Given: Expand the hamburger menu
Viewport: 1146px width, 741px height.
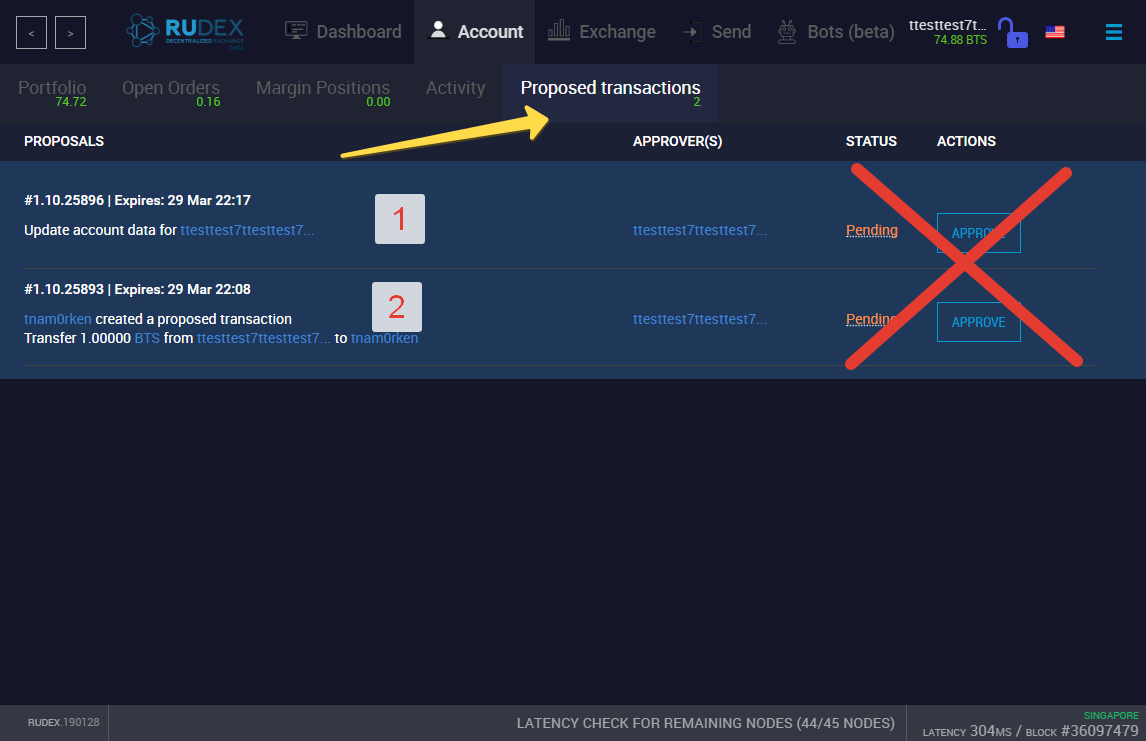Looking at the screenshot, I should pyautogui.click(x=1113, y=32).
